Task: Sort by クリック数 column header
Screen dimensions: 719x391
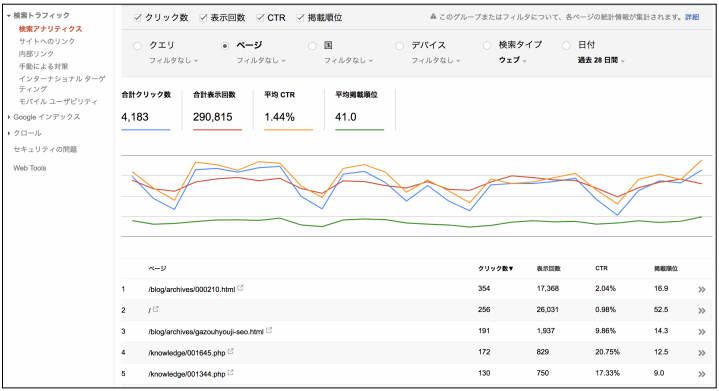Action: [x=496, y=268]
